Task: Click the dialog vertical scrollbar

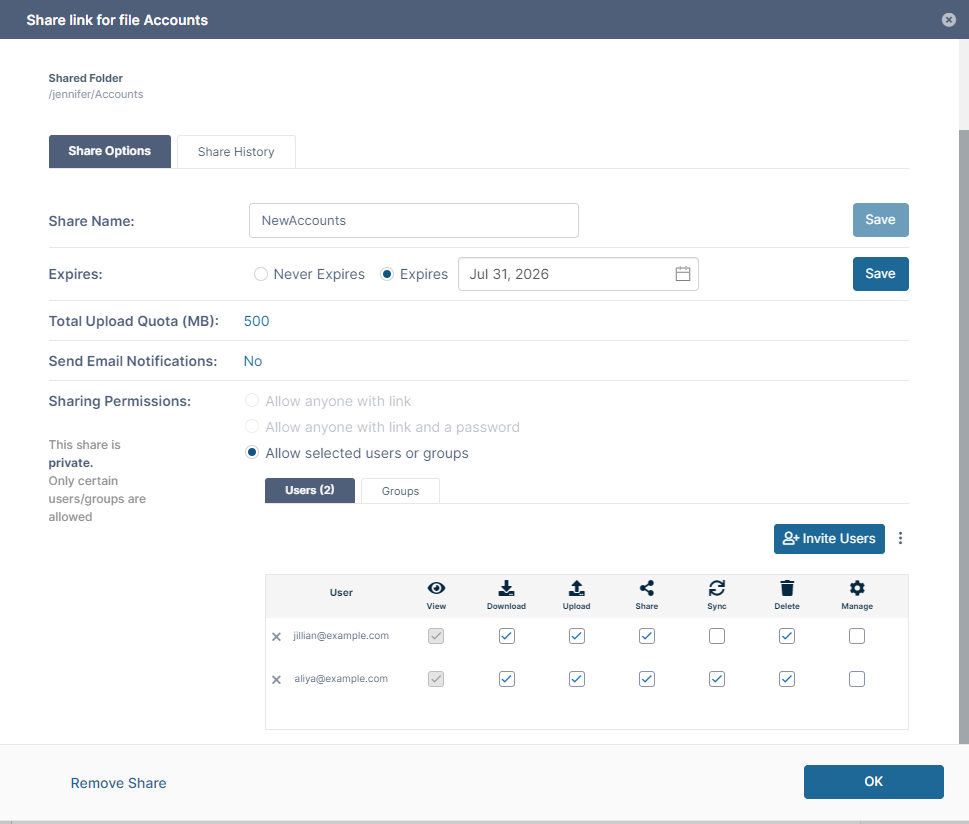Action: [963, 436]
